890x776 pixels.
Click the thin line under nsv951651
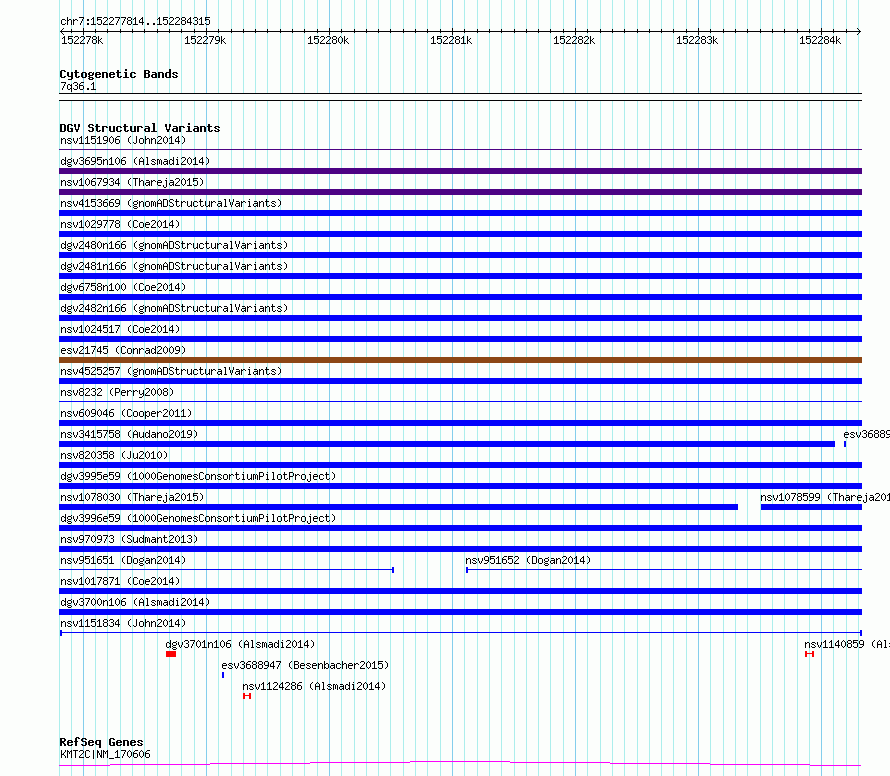click(226, 570)
